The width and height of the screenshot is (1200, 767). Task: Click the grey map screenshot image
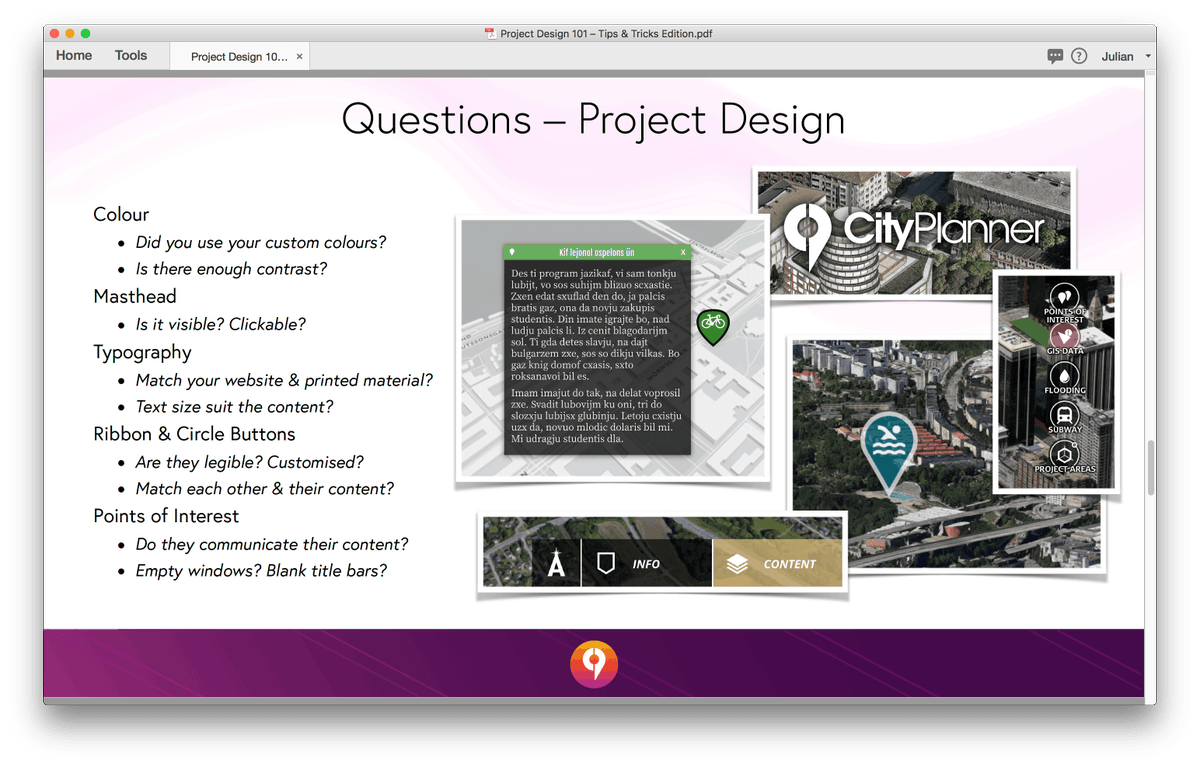click(612, 348)
